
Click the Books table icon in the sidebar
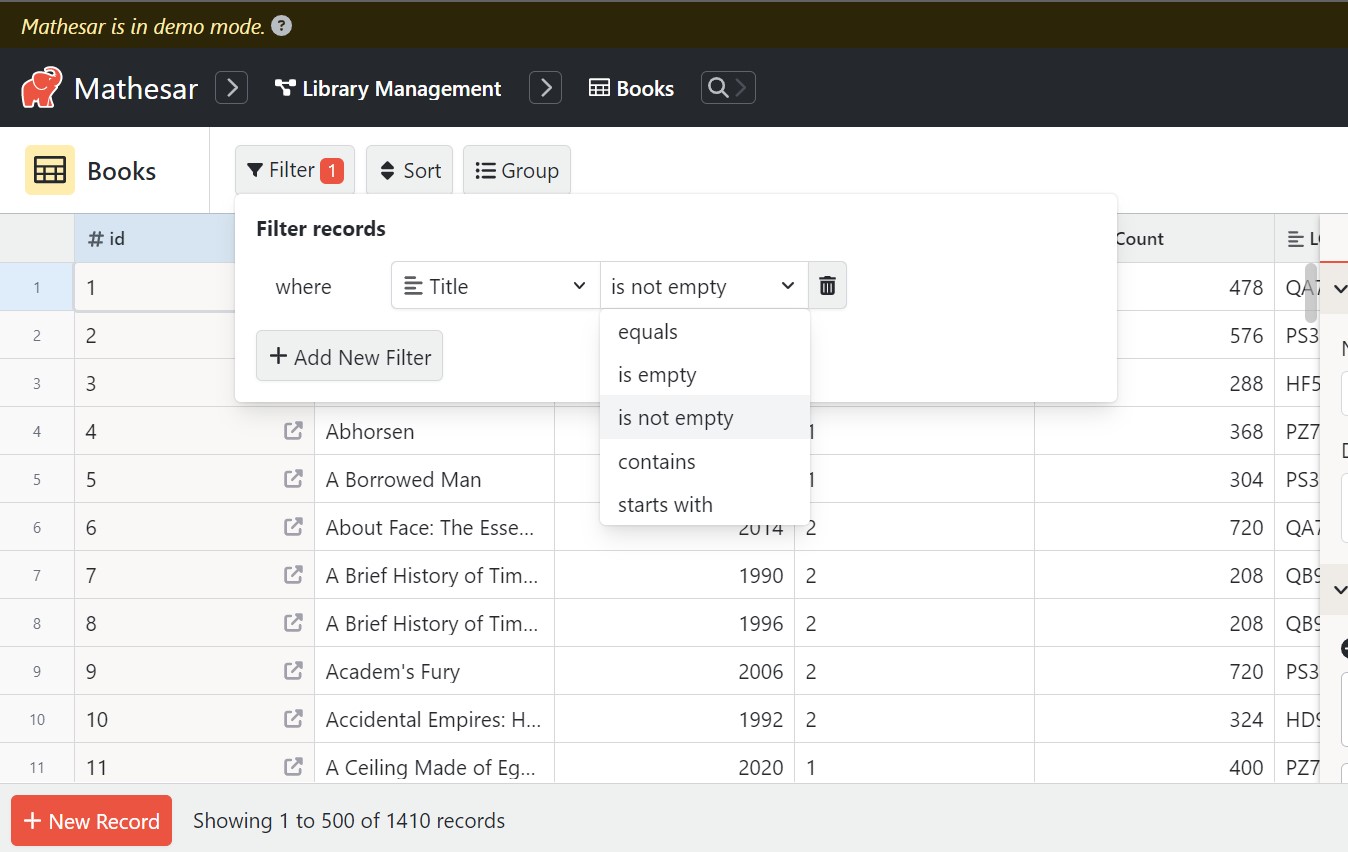tap(48, 171)
